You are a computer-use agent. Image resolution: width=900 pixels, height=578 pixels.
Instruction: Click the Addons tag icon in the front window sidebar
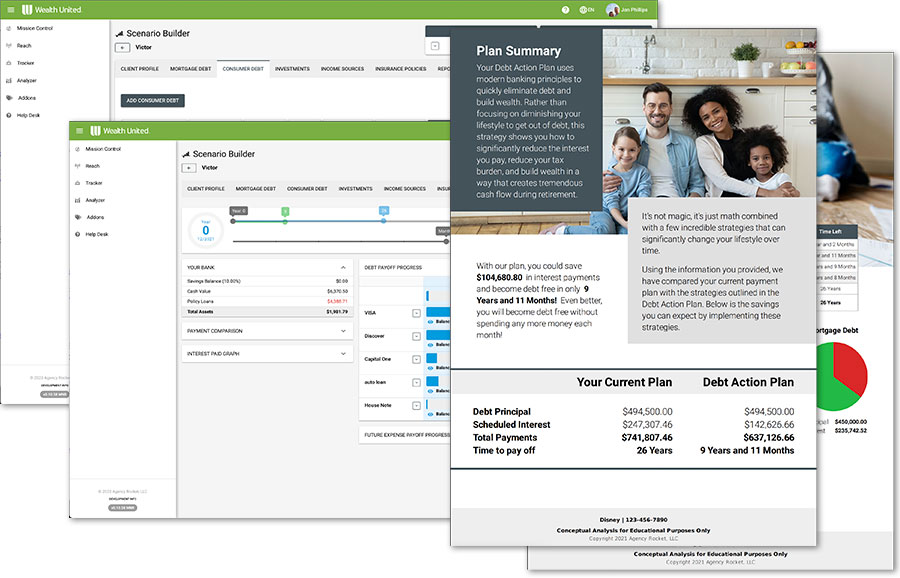click(77, 217)
